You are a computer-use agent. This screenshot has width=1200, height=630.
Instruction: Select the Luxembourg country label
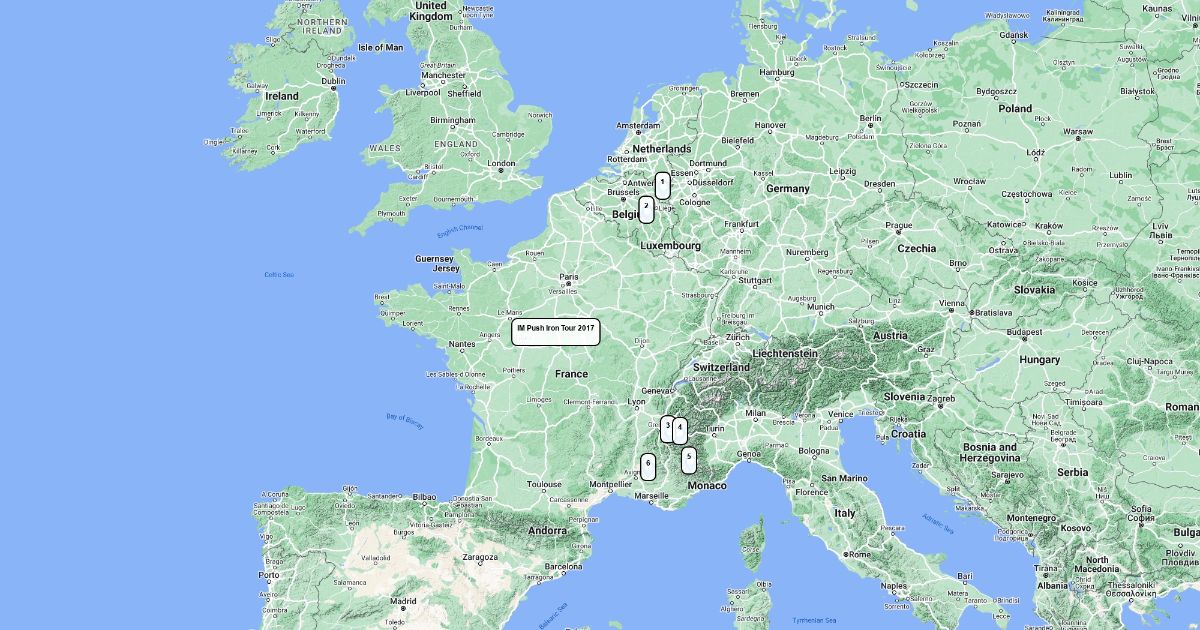point(671,245)
